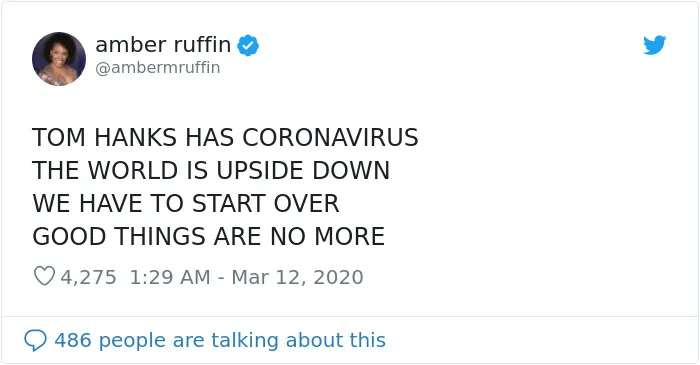700x365 pixels.
Task: Click the words TOM HANKS
Action: click(x=104, y=137)
